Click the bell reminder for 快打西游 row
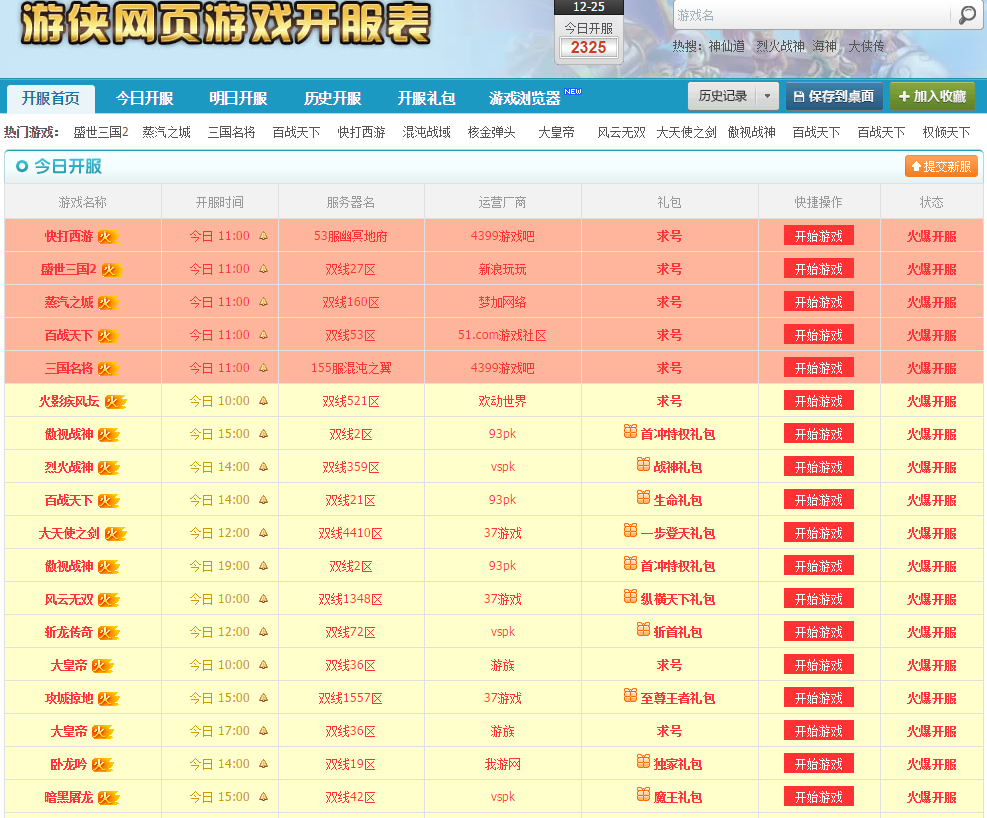 click(x=263, y=236)
